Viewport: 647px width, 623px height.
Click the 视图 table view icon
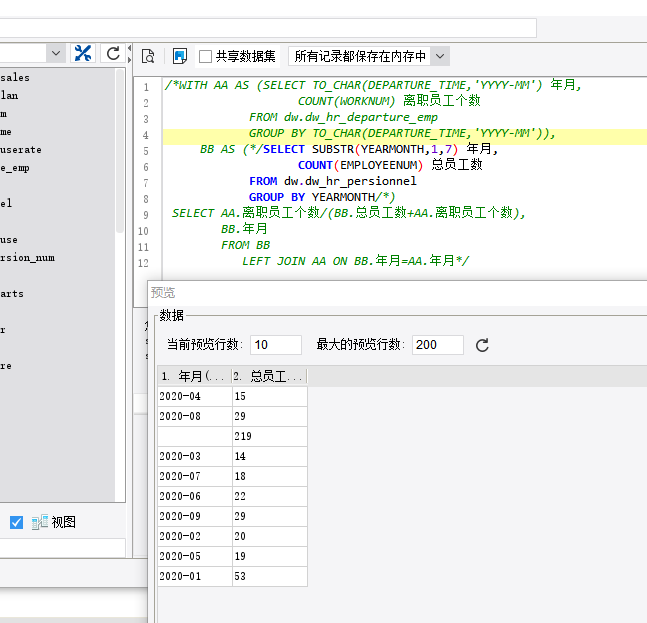(x=40, y=522)
